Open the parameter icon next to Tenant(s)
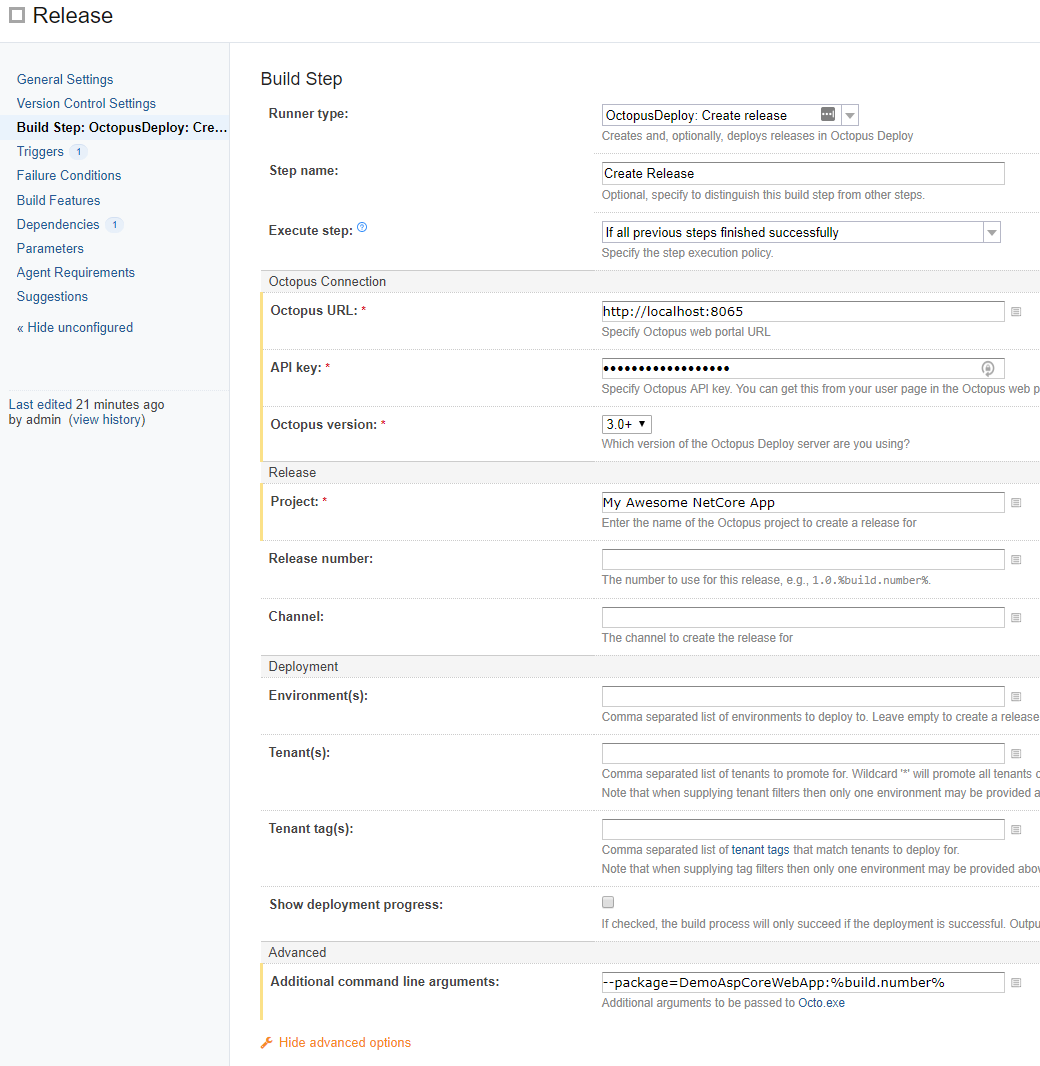 (x=1016, y=753)
